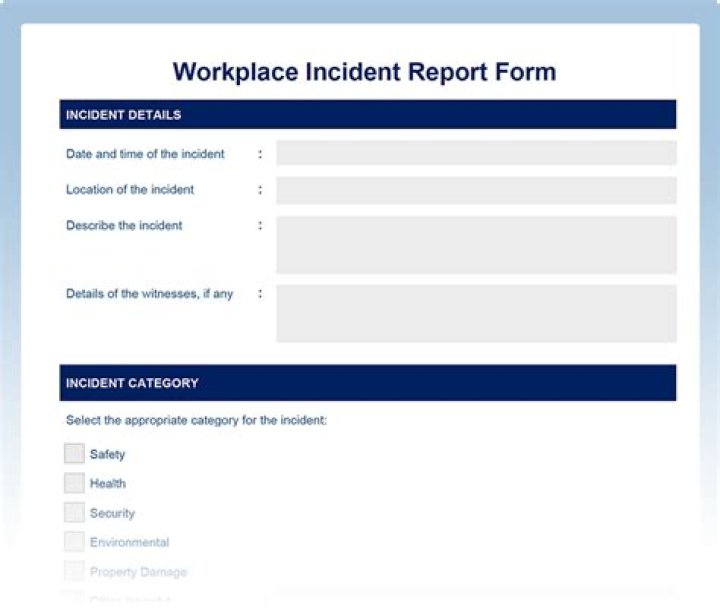
Task: Enable the Security checkbox
Action: click(x=74, y=513)
